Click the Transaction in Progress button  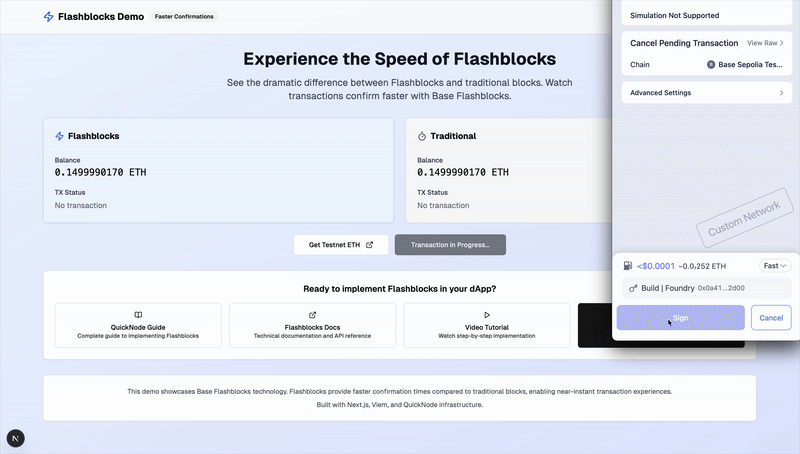click(450, 245)
